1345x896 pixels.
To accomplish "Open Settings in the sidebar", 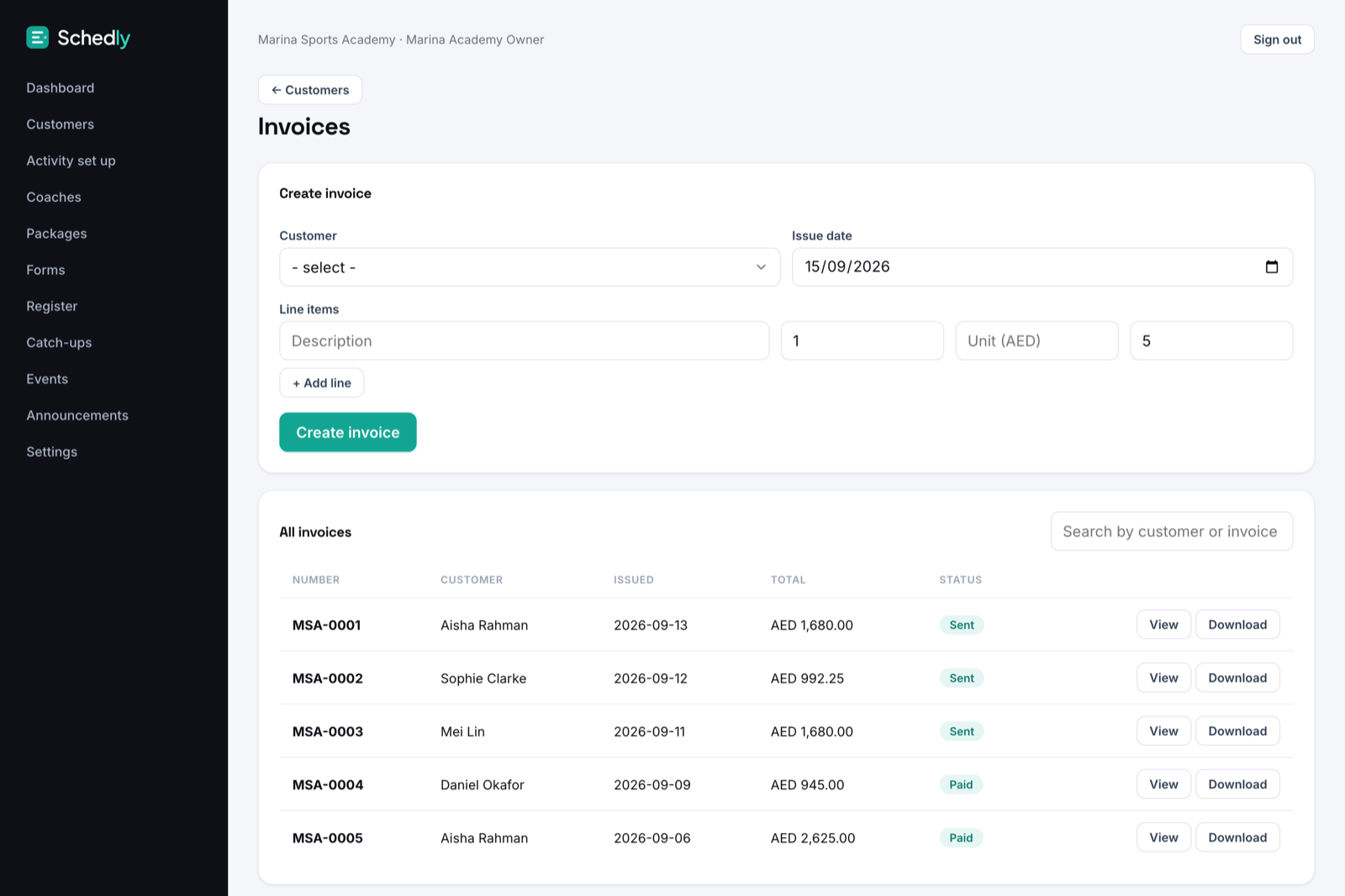I will pyautogui.click(x=52, y=451).
